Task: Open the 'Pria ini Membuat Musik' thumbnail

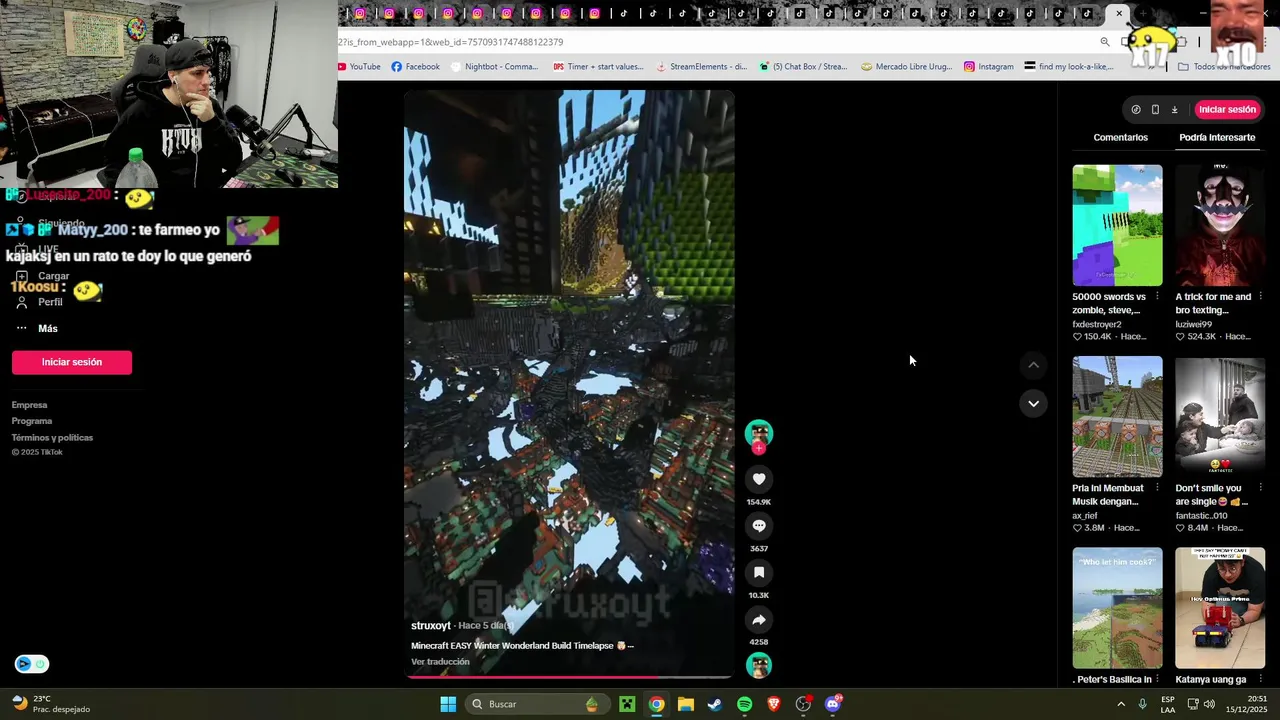Action: (x=1117, y=417)
